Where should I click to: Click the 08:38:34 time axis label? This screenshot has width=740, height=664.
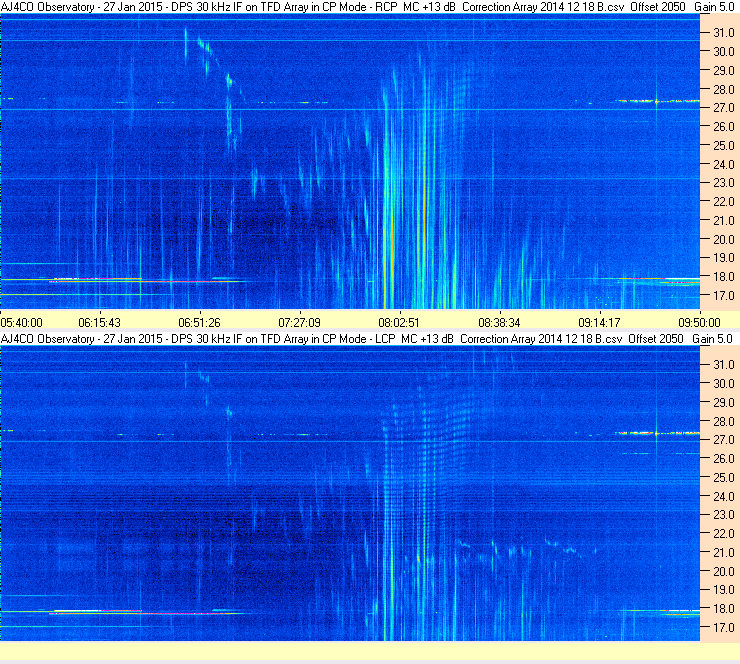click(x=499, y=323)
